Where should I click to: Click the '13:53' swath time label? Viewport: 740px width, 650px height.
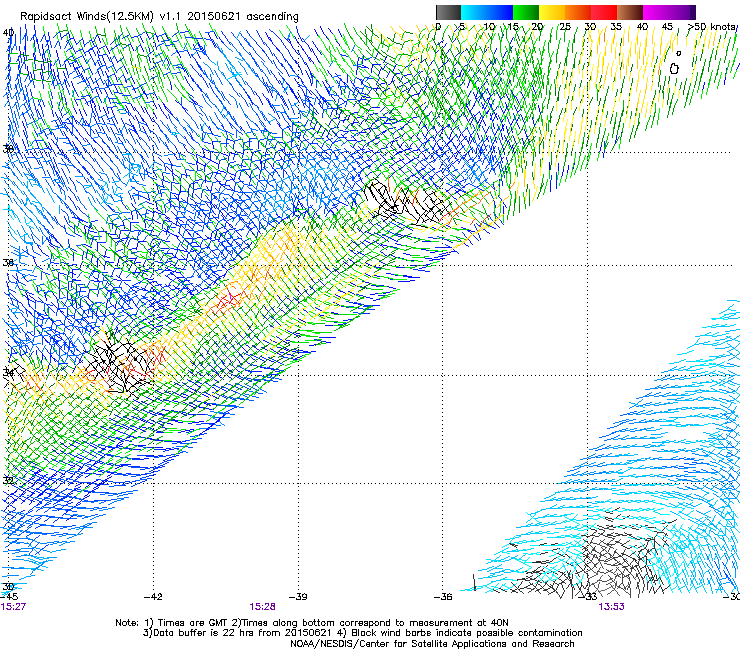pos(611,607)
